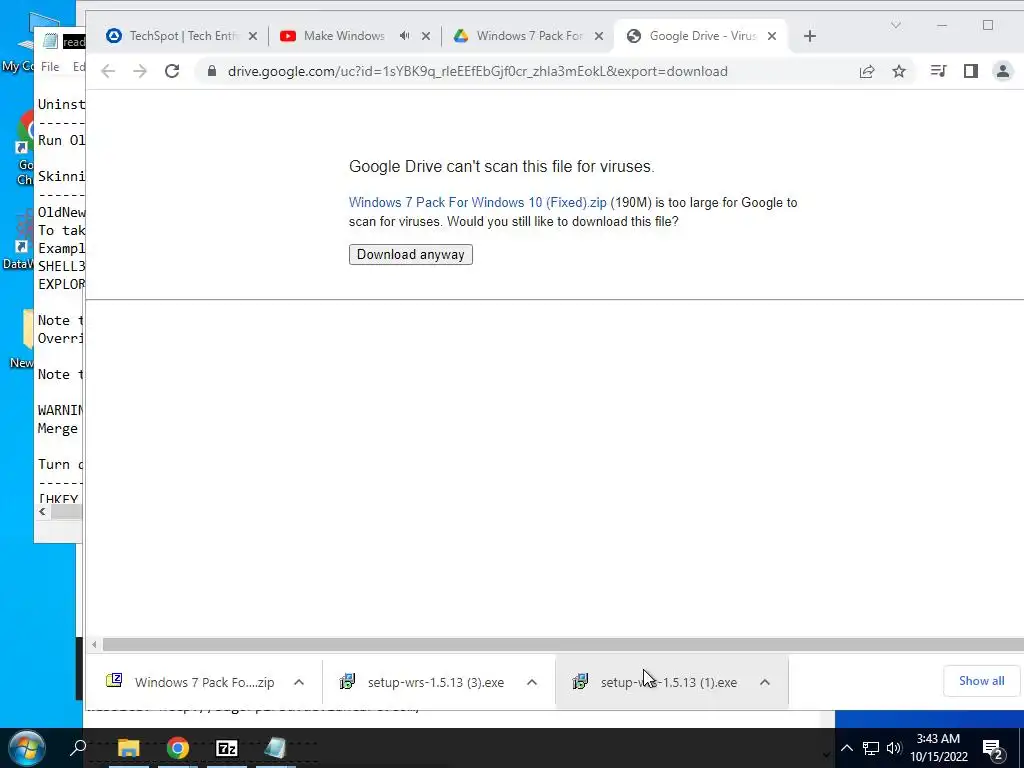Click Chrome's back navigation arrow
Viewport: 1024px width, 768px height.
108,71
